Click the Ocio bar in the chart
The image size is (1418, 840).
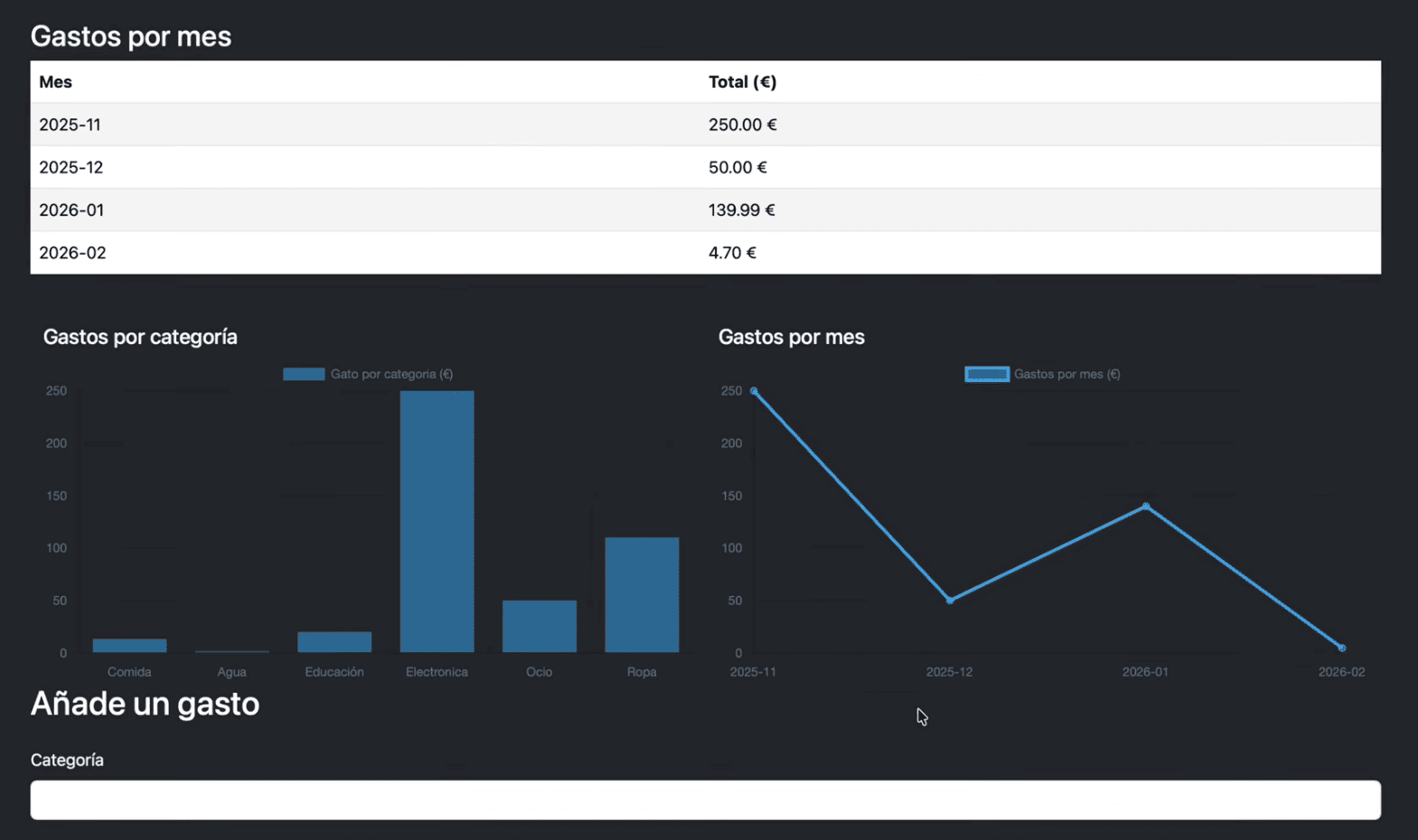[x=540, y=626]
